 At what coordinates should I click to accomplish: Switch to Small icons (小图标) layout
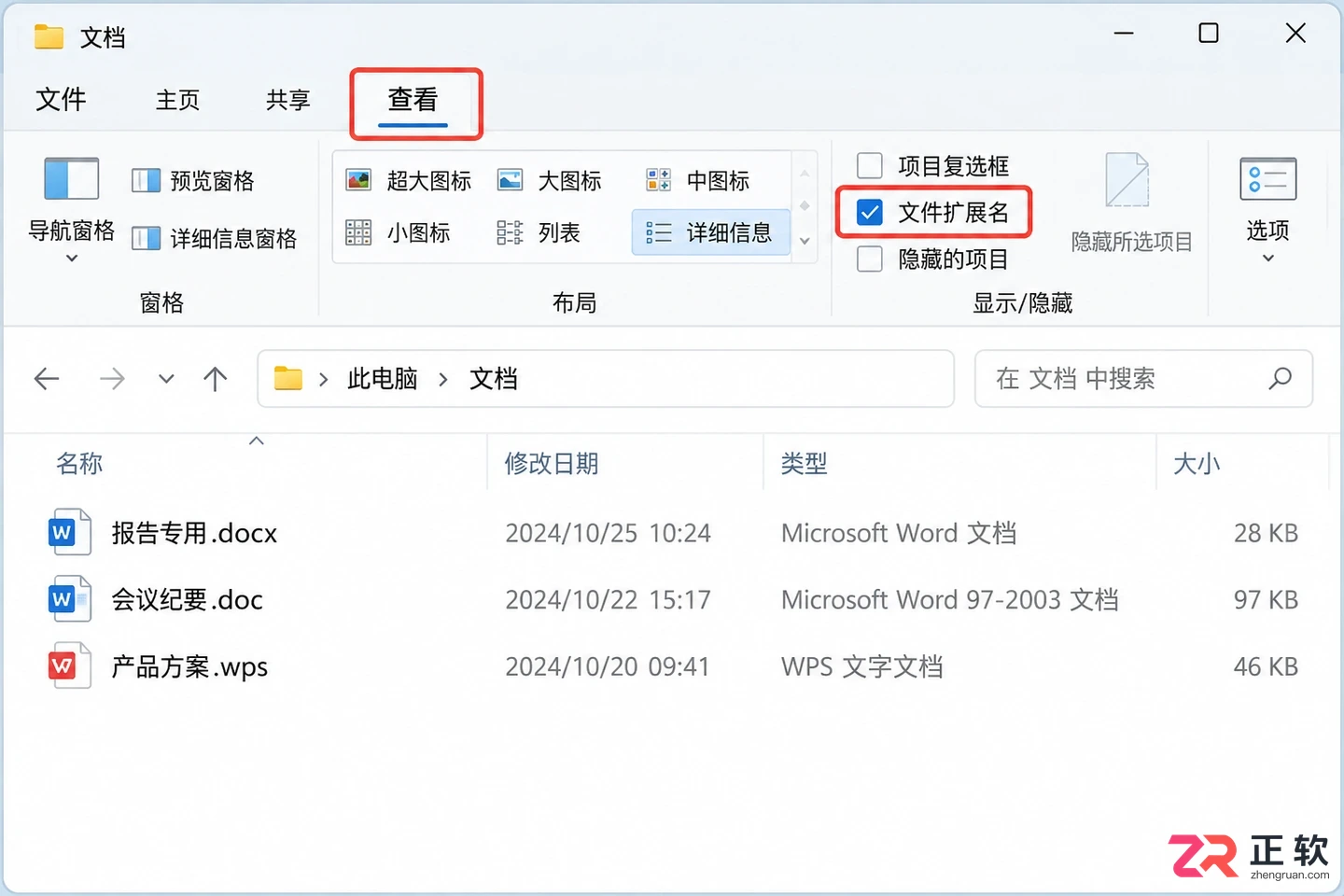398,232
